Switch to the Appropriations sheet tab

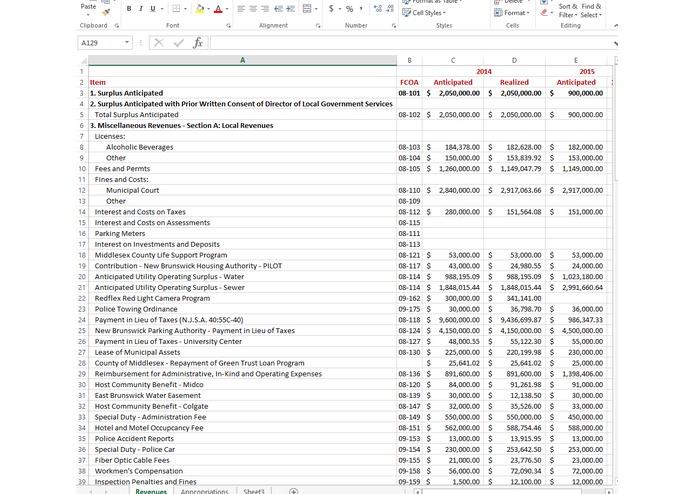pos(204,491)
